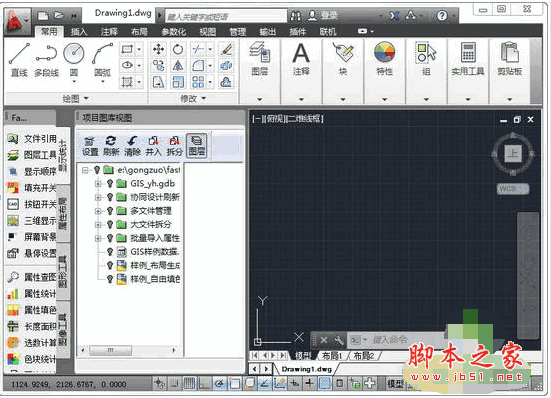The height and width of the screenshot is (398, 551).
Task: Switch to the 参数化 ribbon tab
Action: point(174,32)
